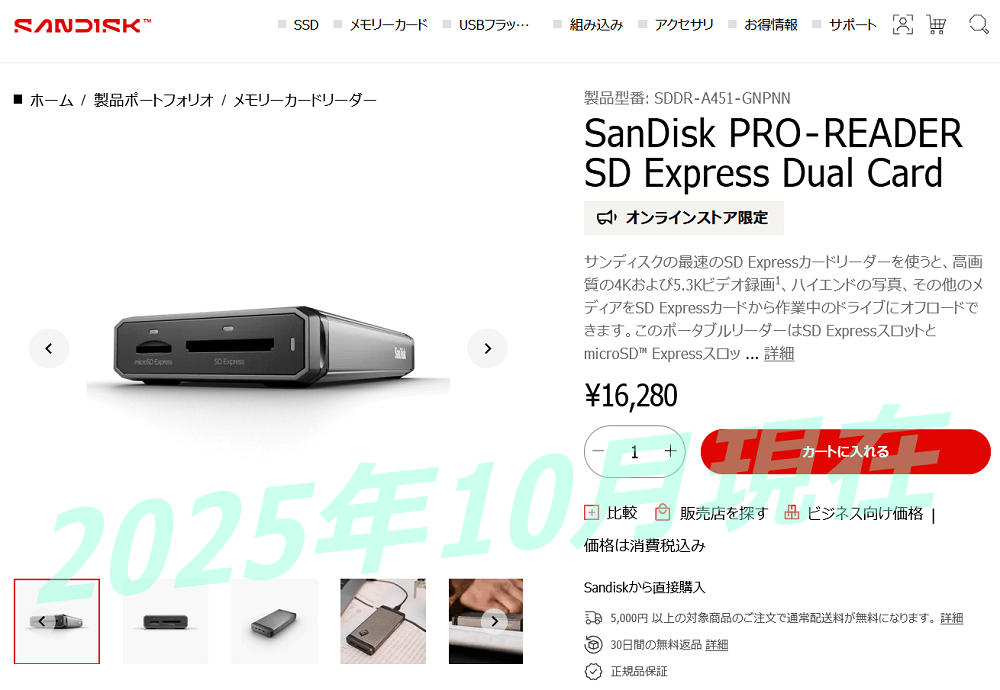Image resolution: width=1000 pixels, height=690 pixels.
Task: Expand the アクセサリ menu
Action: 684,25
